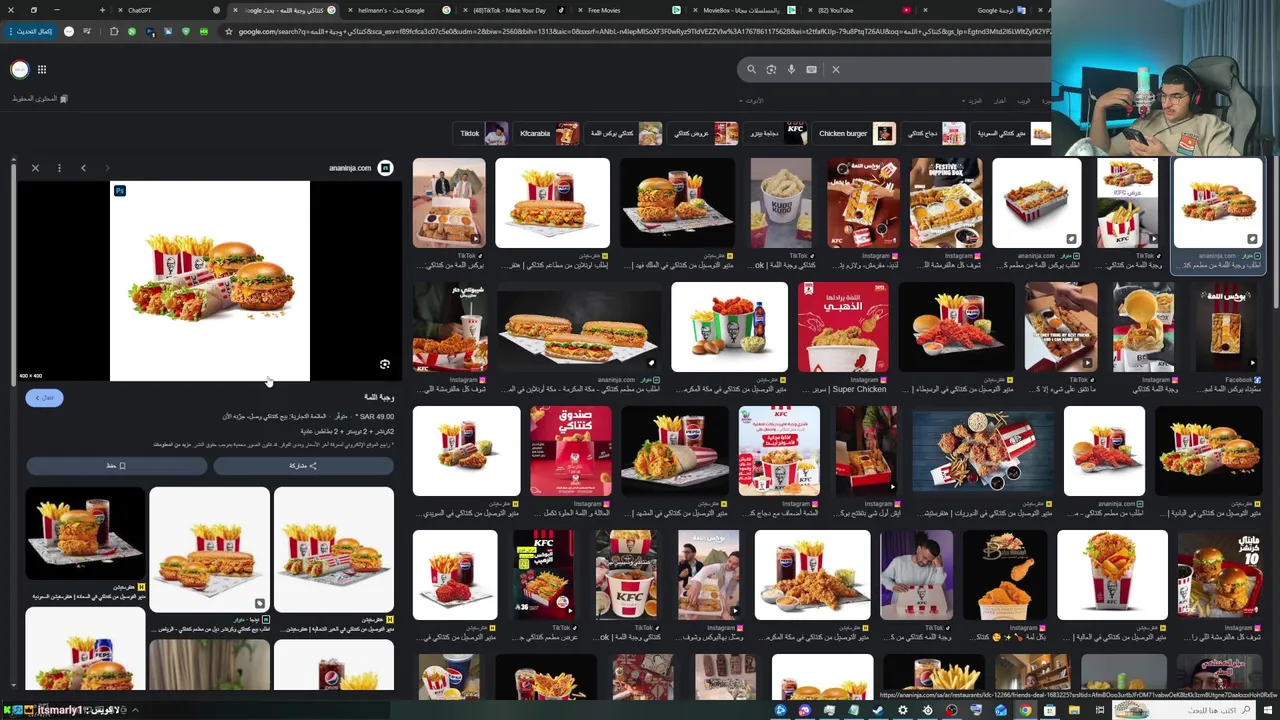1280x720 pixels.
Task: Select the Kfcarabia filter chip
Action: (x=548, y=133)
